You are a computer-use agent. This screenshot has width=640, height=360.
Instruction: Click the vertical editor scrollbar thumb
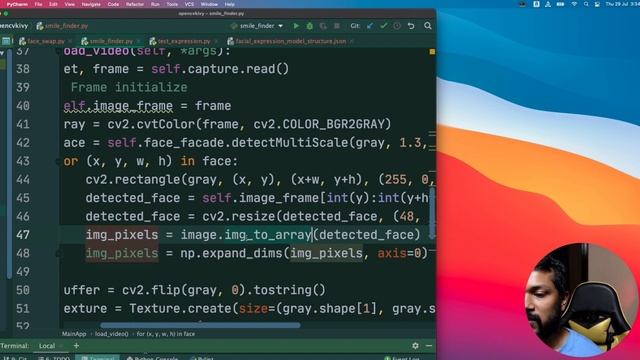tap(432, 212)
